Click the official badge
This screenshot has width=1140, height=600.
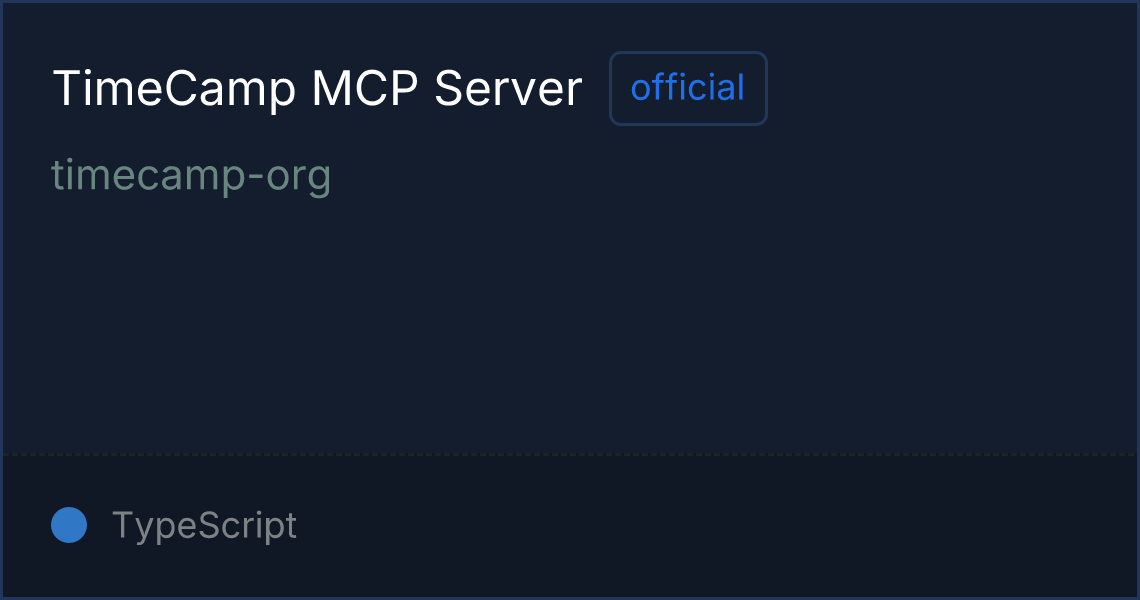click(688, 88)
